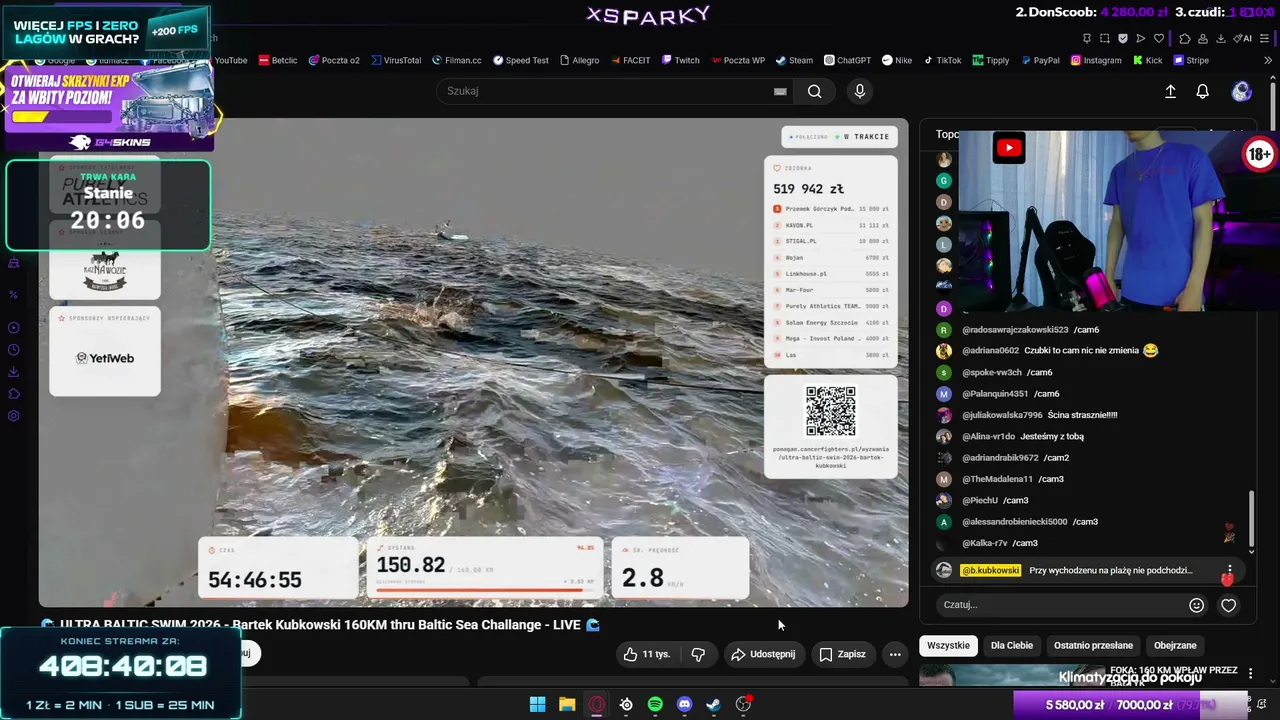Open the Nike bookmark
The width and height of the screenshot is (1280, 720).
(x=897, y=60)
